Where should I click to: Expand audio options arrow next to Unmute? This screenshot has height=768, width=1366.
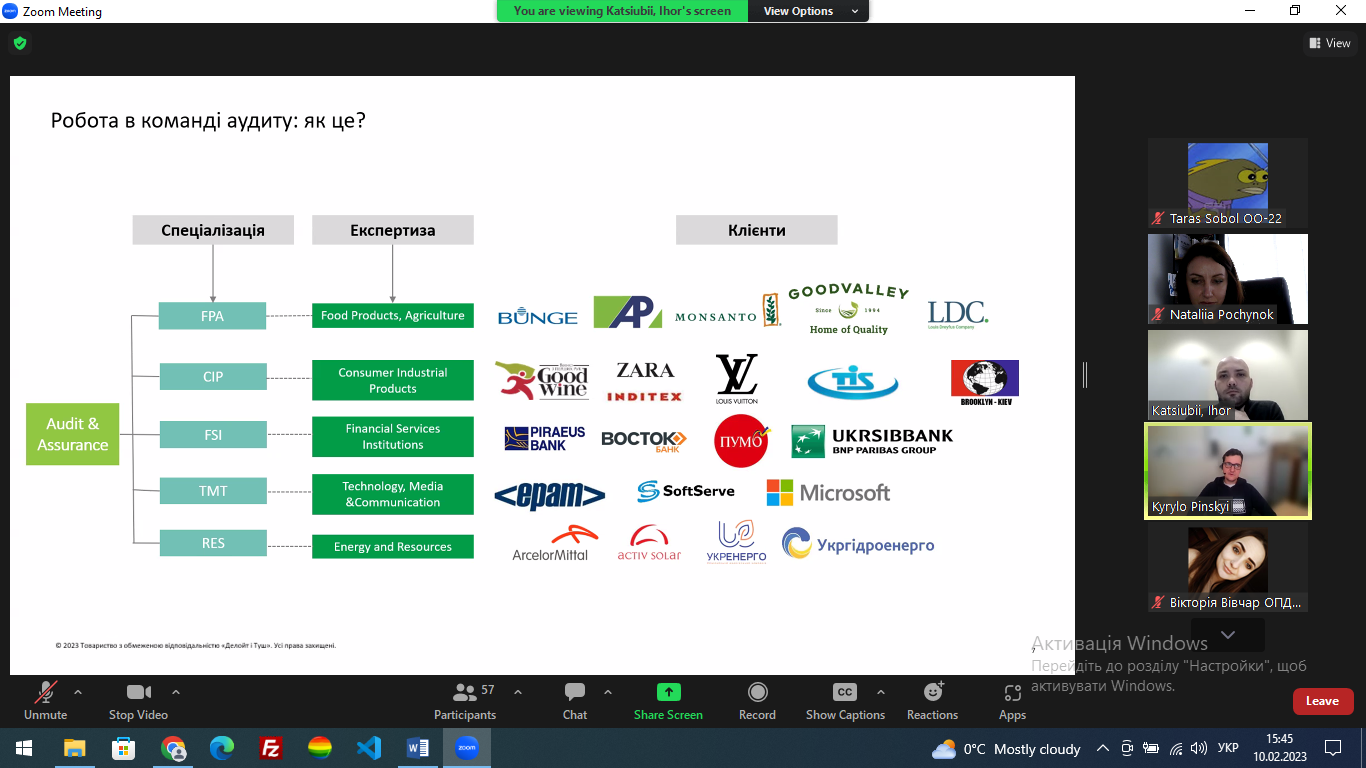click(78, 692)
